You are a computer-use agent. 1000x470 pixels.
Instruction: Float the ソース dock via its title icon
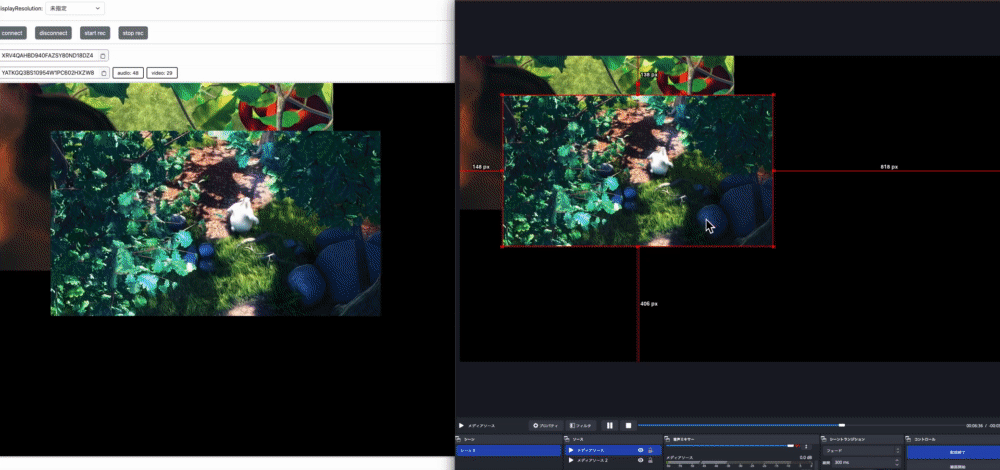point(566,439)
